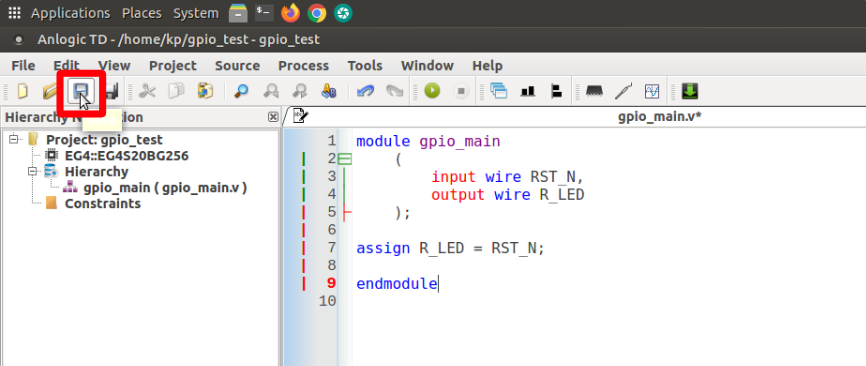The image size is (866, 366).
Task: Open the Tools menu
Action: [x=365, y=66]
